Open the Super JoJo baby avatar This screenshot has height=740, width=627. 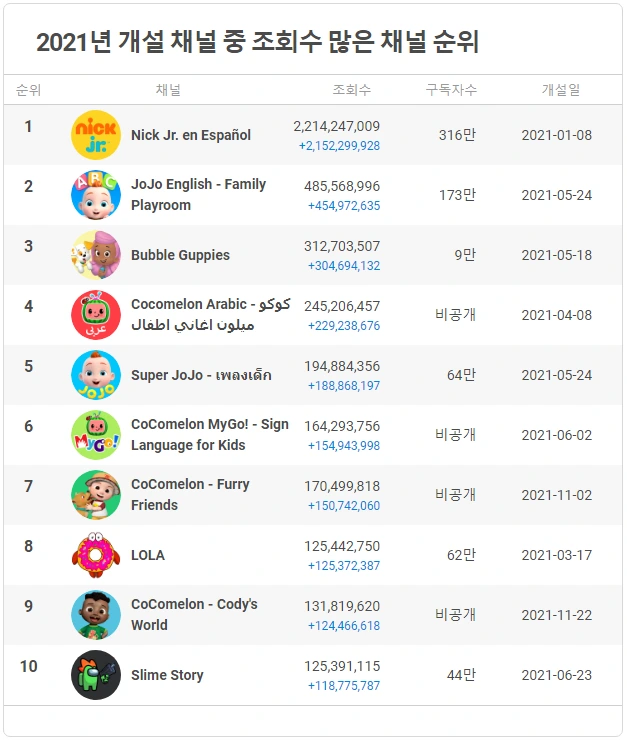coord(96,375)
